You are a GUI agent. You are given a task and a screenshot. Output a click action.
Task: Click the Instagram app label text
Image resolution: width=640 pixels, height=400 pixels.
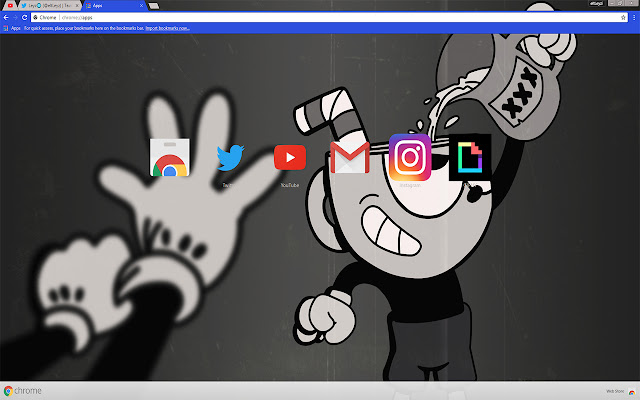[410, 185]
